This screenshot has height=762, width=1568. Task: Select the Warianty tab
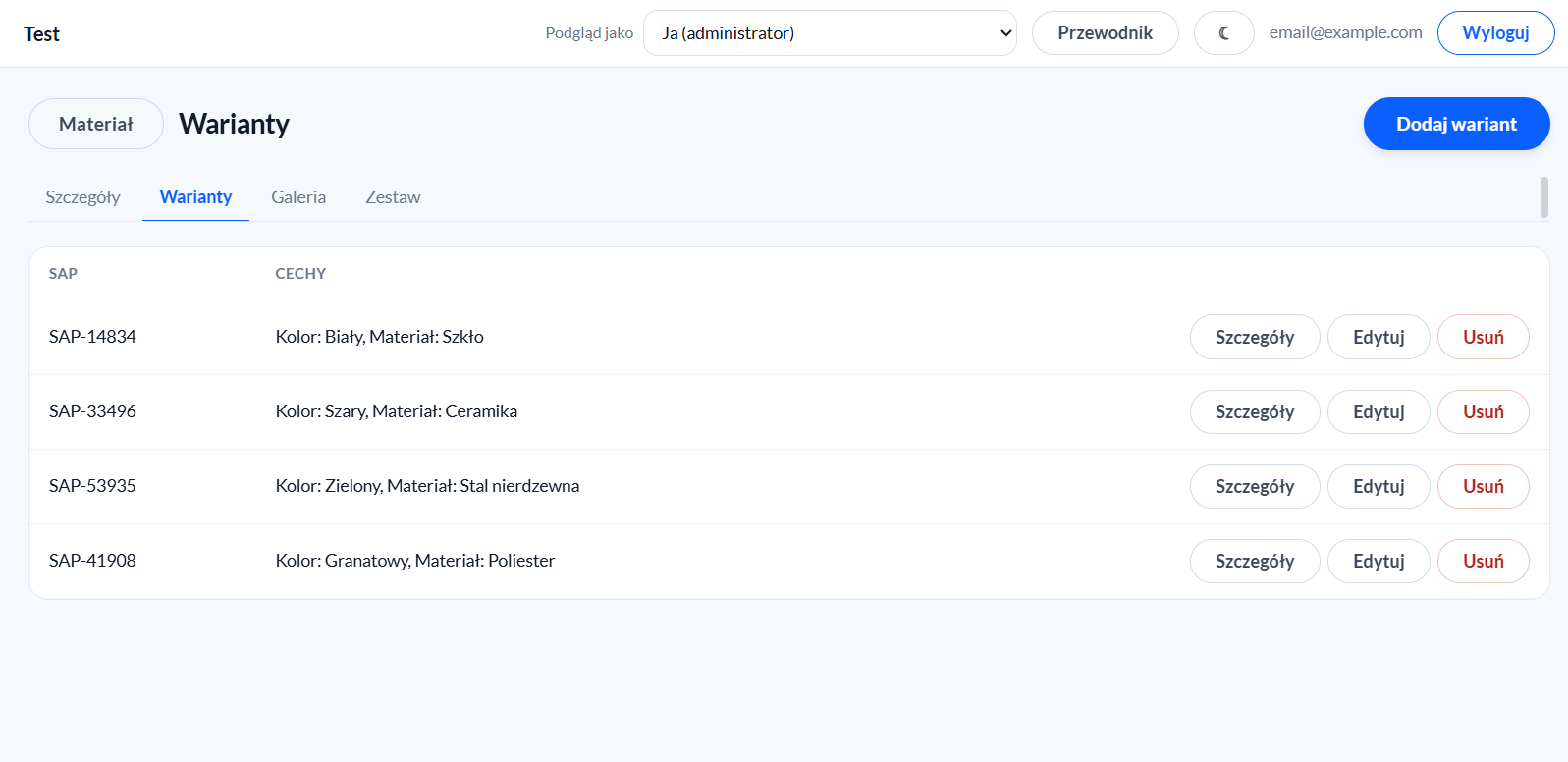[195, 197]
